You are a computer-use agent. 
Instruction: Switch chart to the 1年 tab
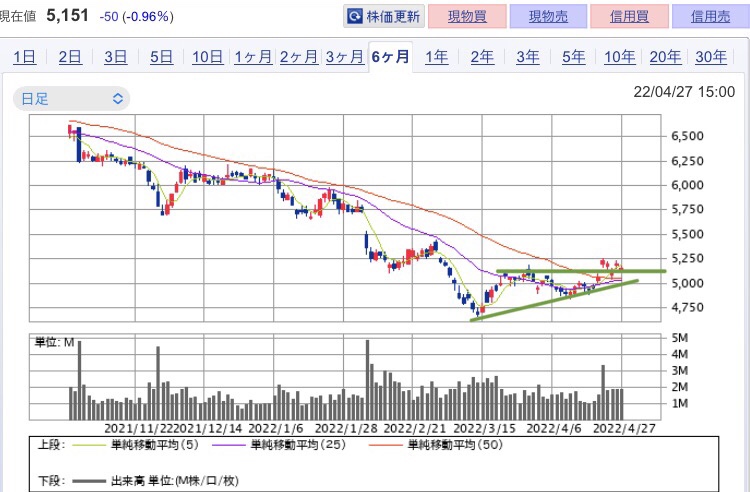[x=436, y=57]
